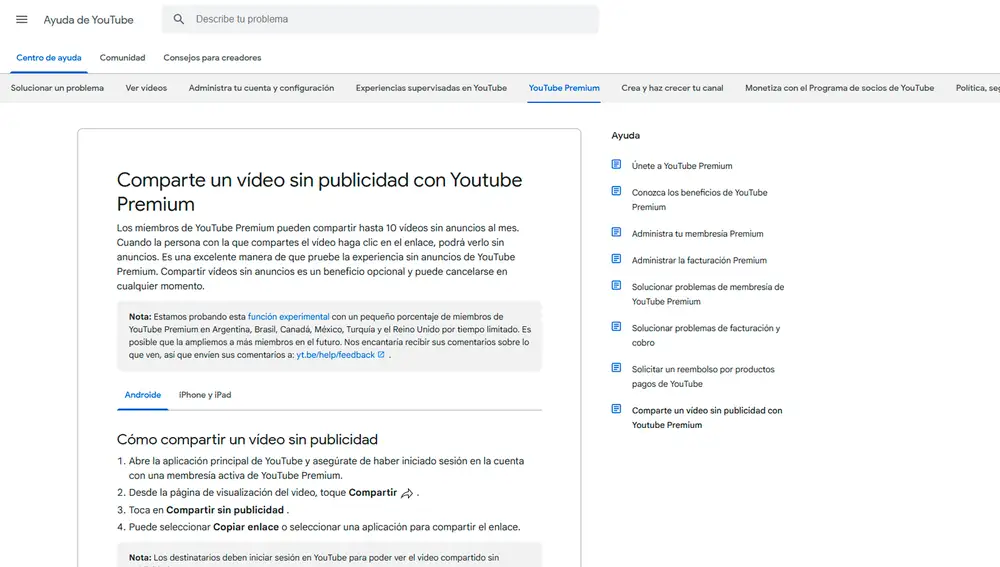Select the Centro de ayuda tab

pyautogui.click(x=49, y=57)
